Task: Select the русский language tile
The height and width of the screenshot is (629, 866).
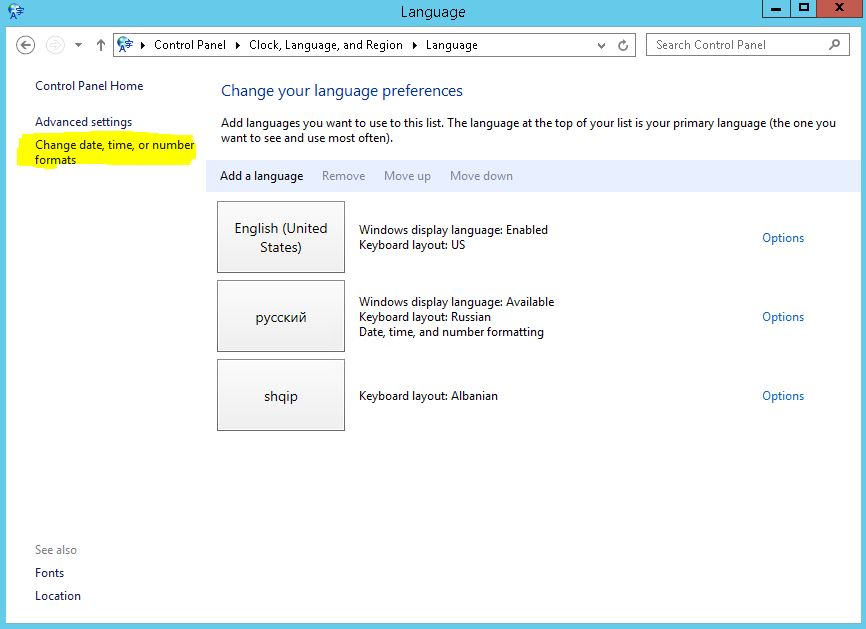Action: pyautogui.click(x=281, y=316)
